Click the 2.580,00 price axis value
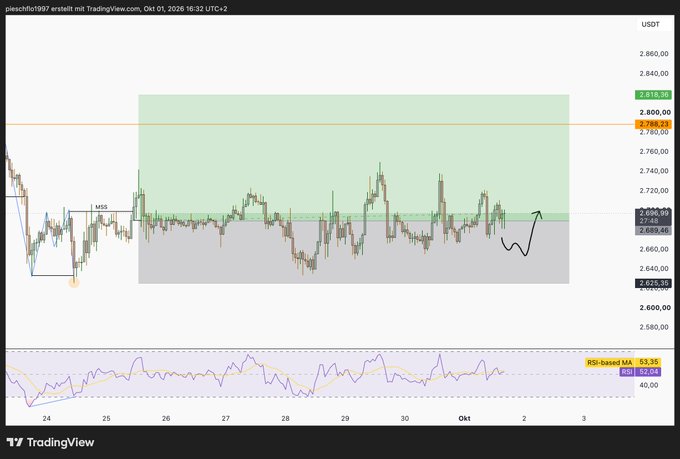The height and width of the screenshot is (459, 680). tap(654, 327)
